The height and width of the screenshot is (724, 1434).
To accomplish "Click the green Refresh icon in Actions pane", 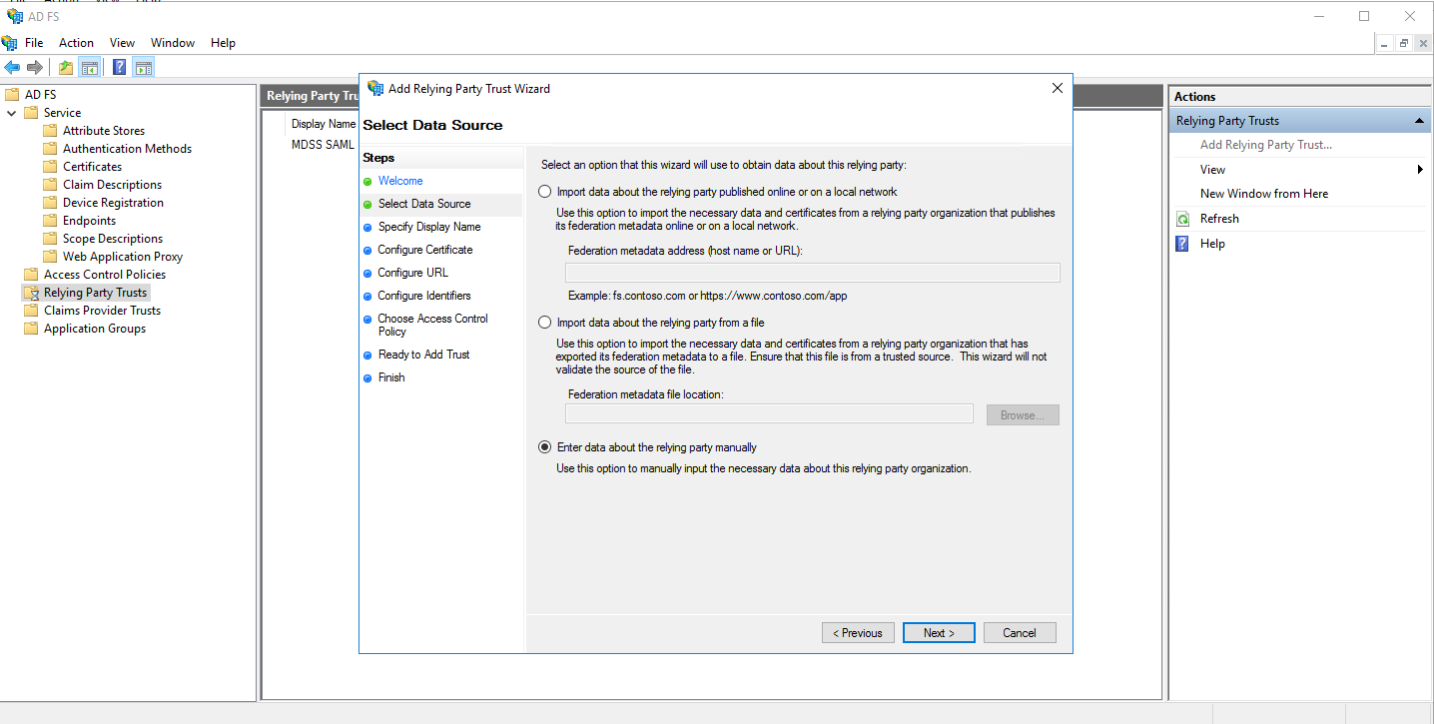I will tap(1183, 219).
